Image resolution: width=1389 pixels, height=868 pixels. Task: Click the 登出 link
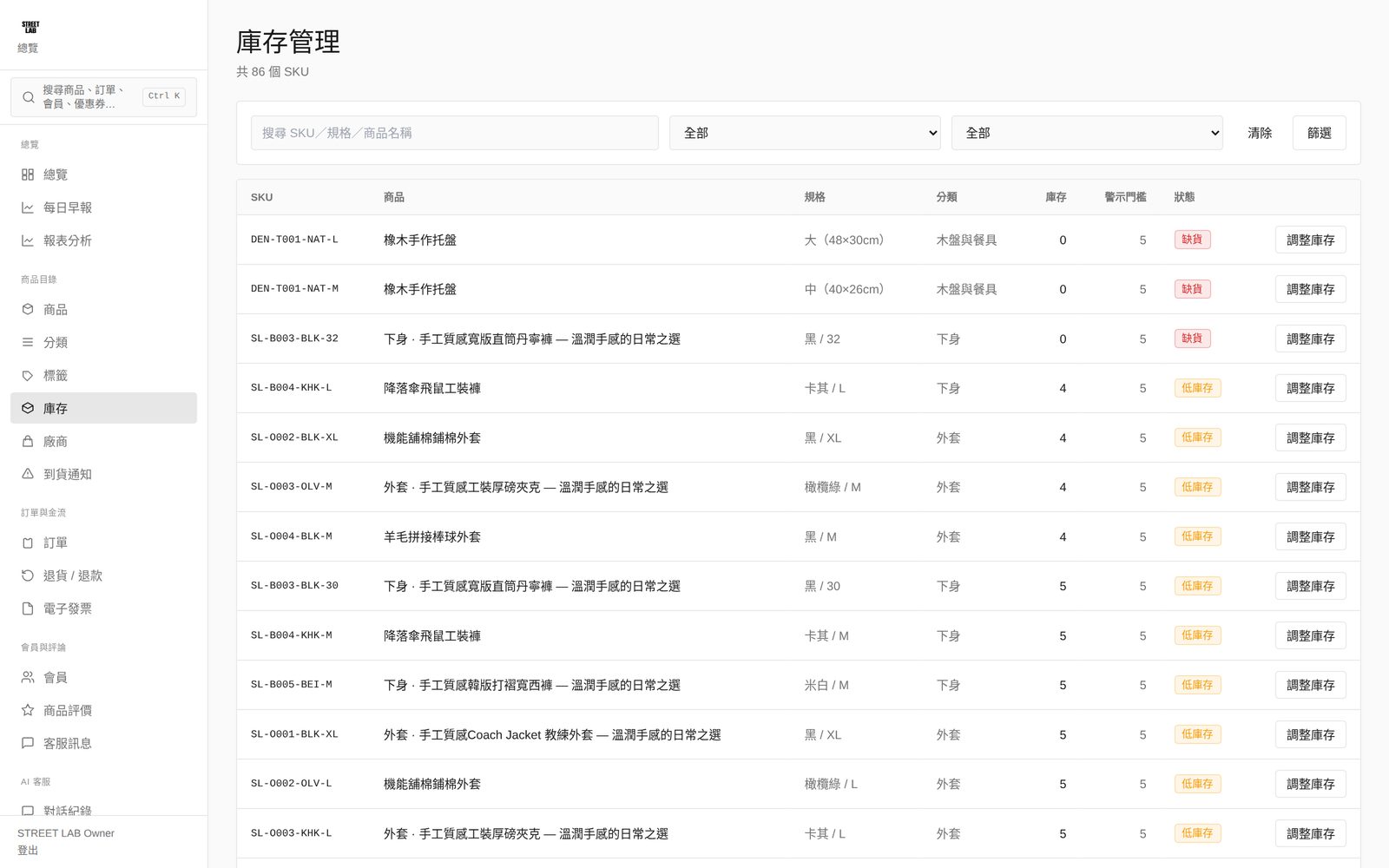(x=28, y=850)
